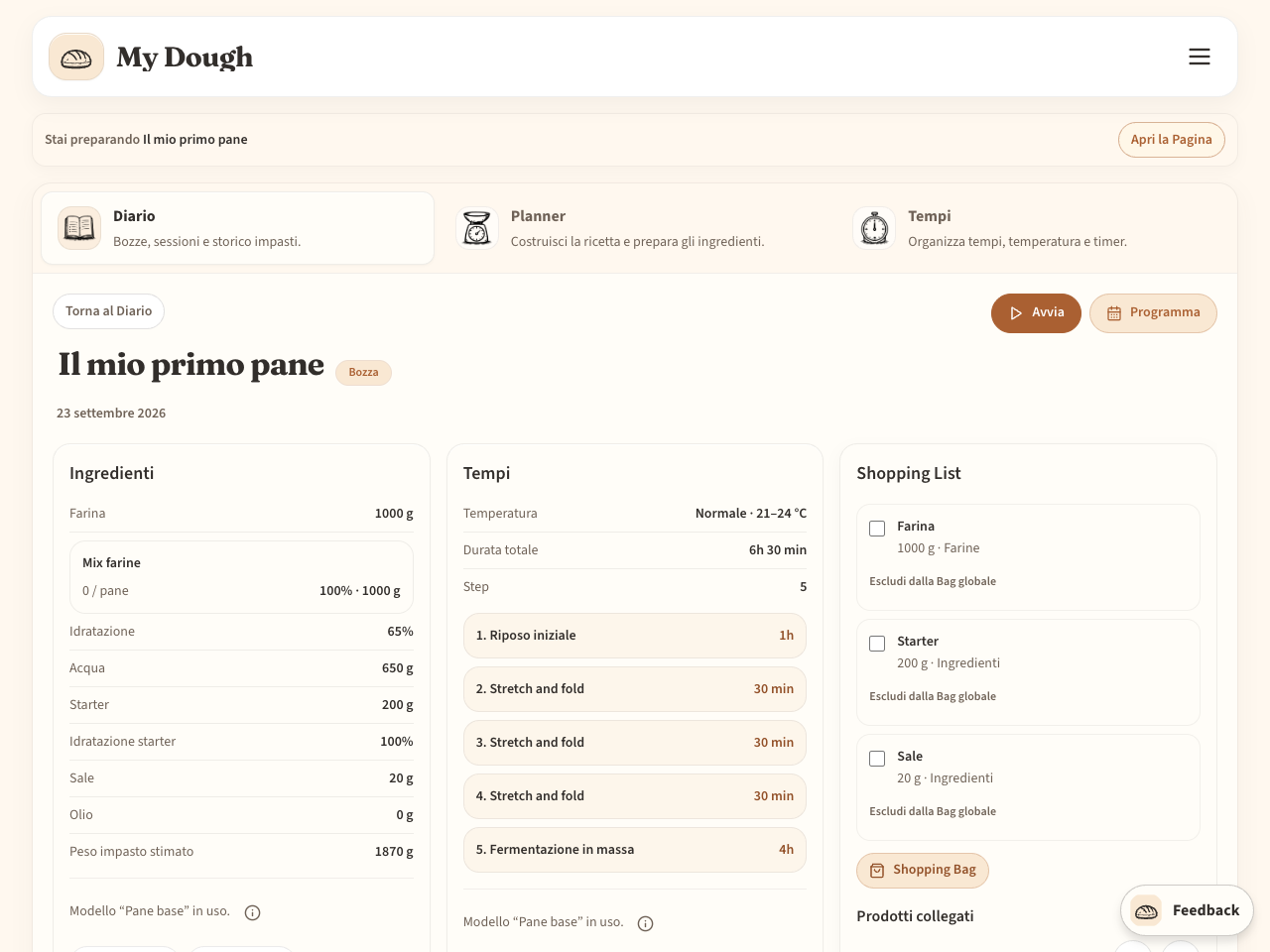
Task: Click the Stai preparando banner text
Action: (x=146, y=140)
